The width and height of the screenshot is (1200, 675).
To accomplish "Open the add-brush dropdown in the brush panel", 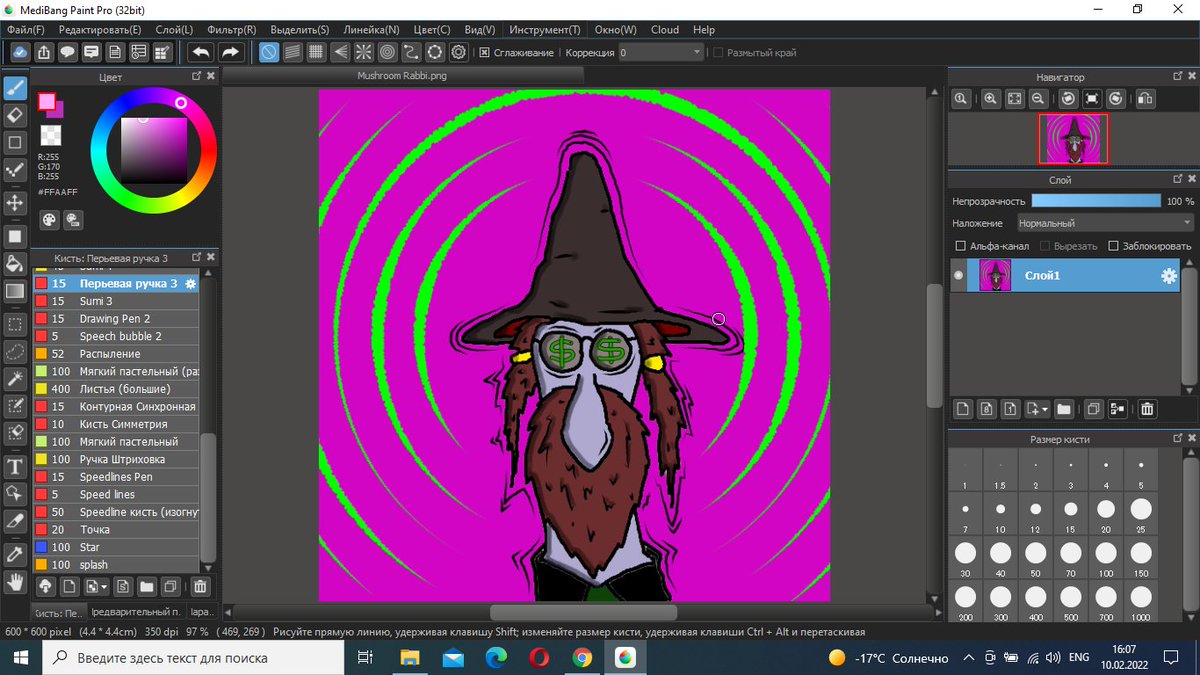I will point(104,586).
